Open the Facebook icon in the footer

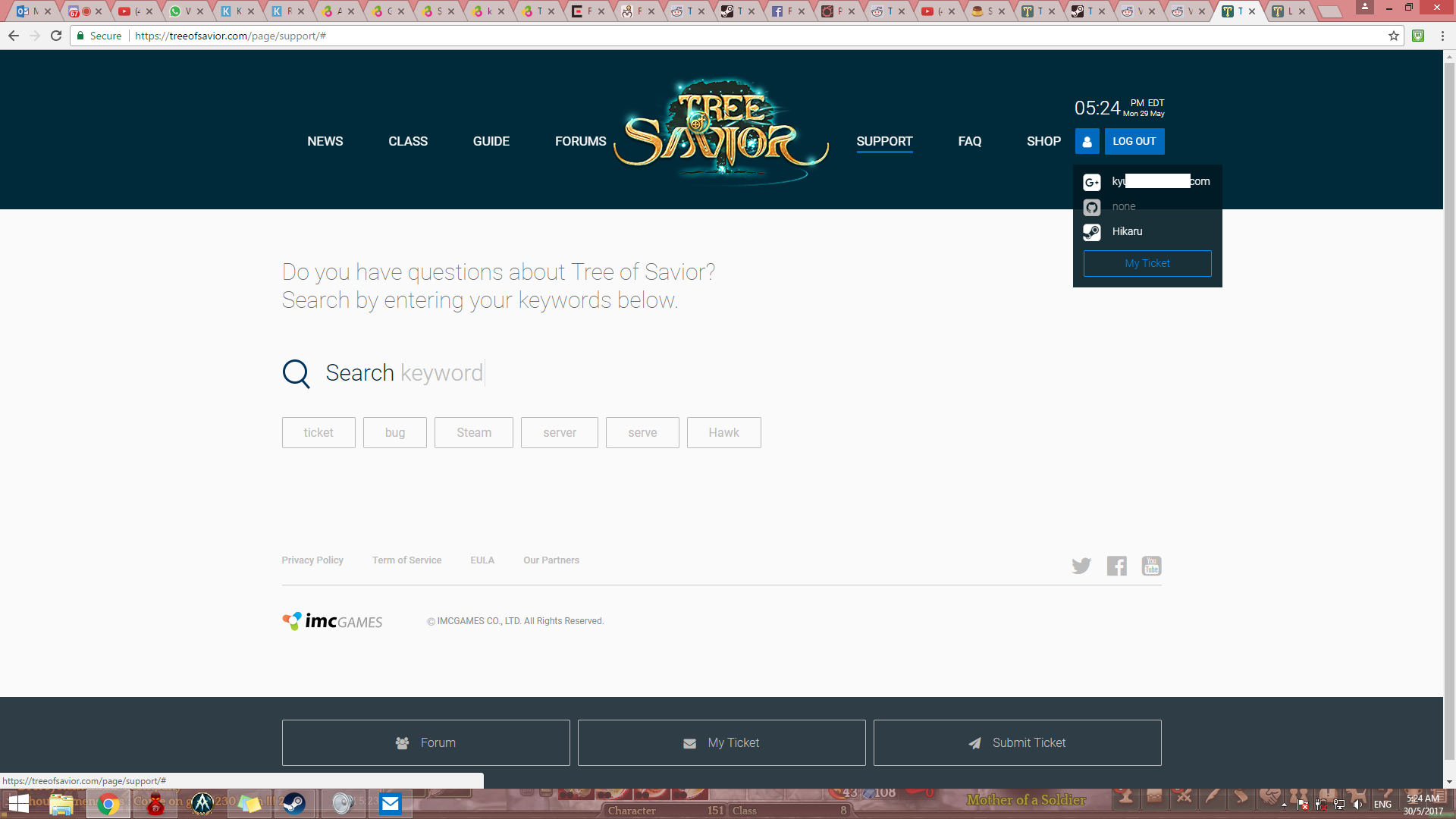[x=1116, y=566]
